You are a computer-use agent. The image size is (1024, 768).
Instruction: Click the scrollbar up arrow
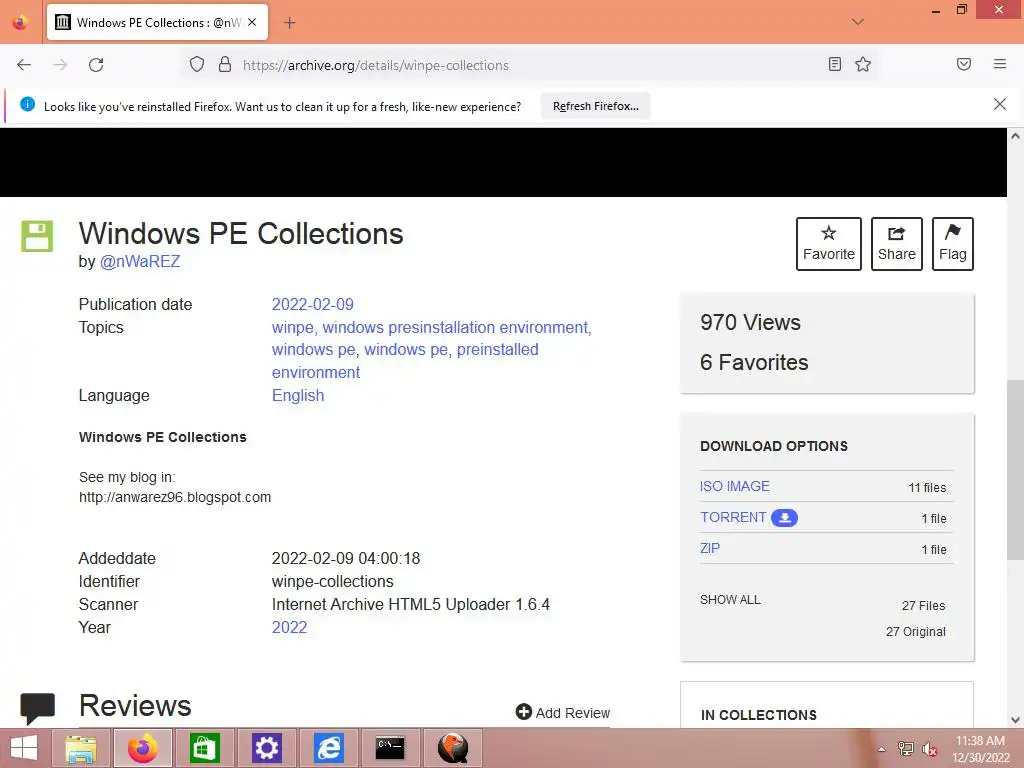tap(1015, 136)
